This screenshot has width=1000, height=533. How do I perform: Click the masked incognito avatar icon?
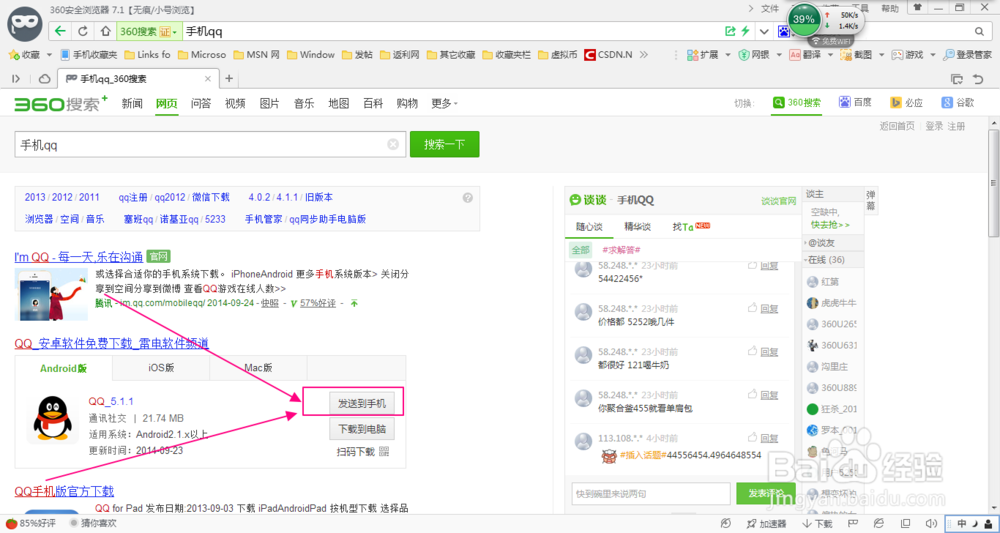point(25,26)
